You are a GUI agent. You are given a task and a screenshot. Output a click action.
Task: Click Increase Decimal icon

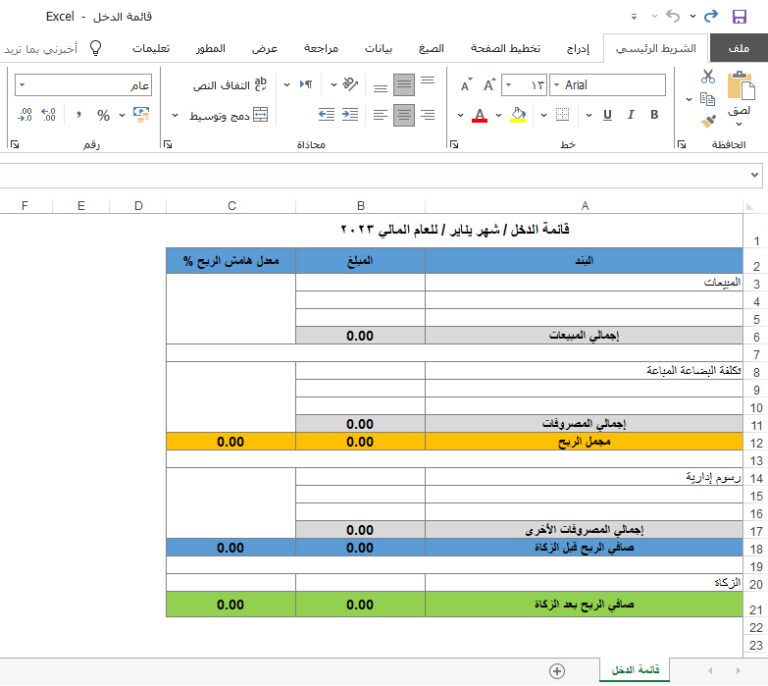(48, 115)
